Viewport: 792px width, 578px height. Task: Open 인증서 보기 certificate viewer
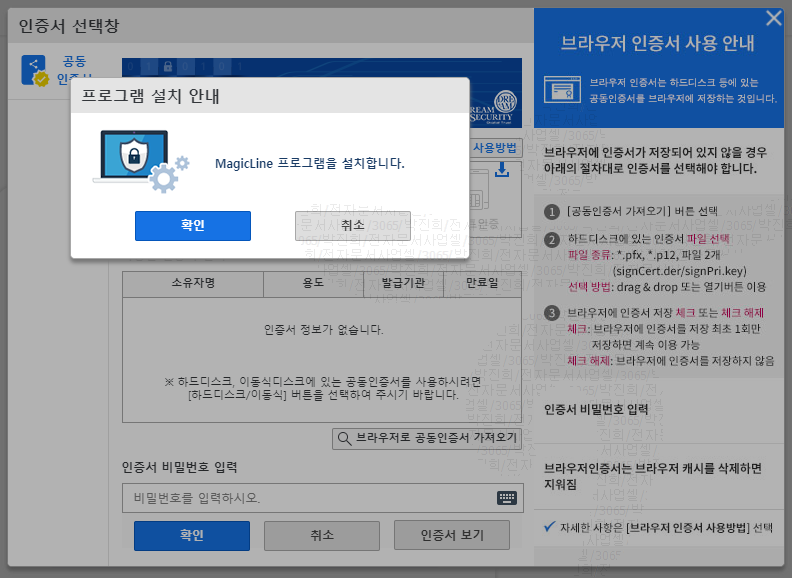click(x=452, y=535)
